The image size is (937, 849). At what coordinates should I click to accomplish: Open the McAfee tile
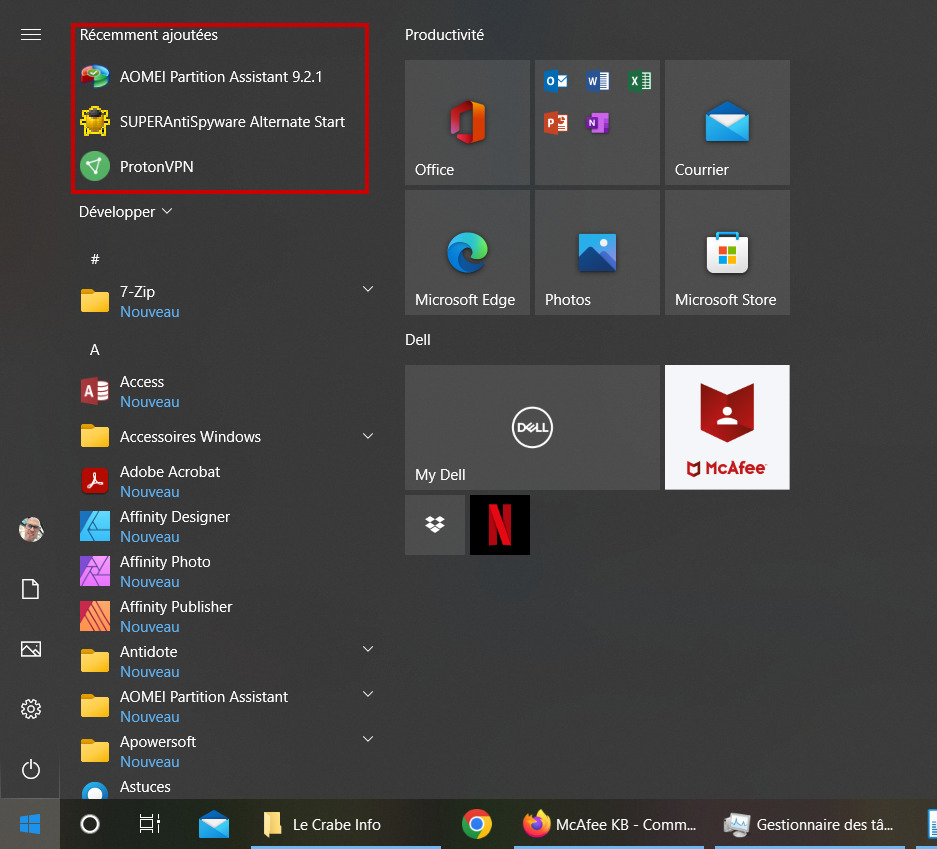click(727, 427)
